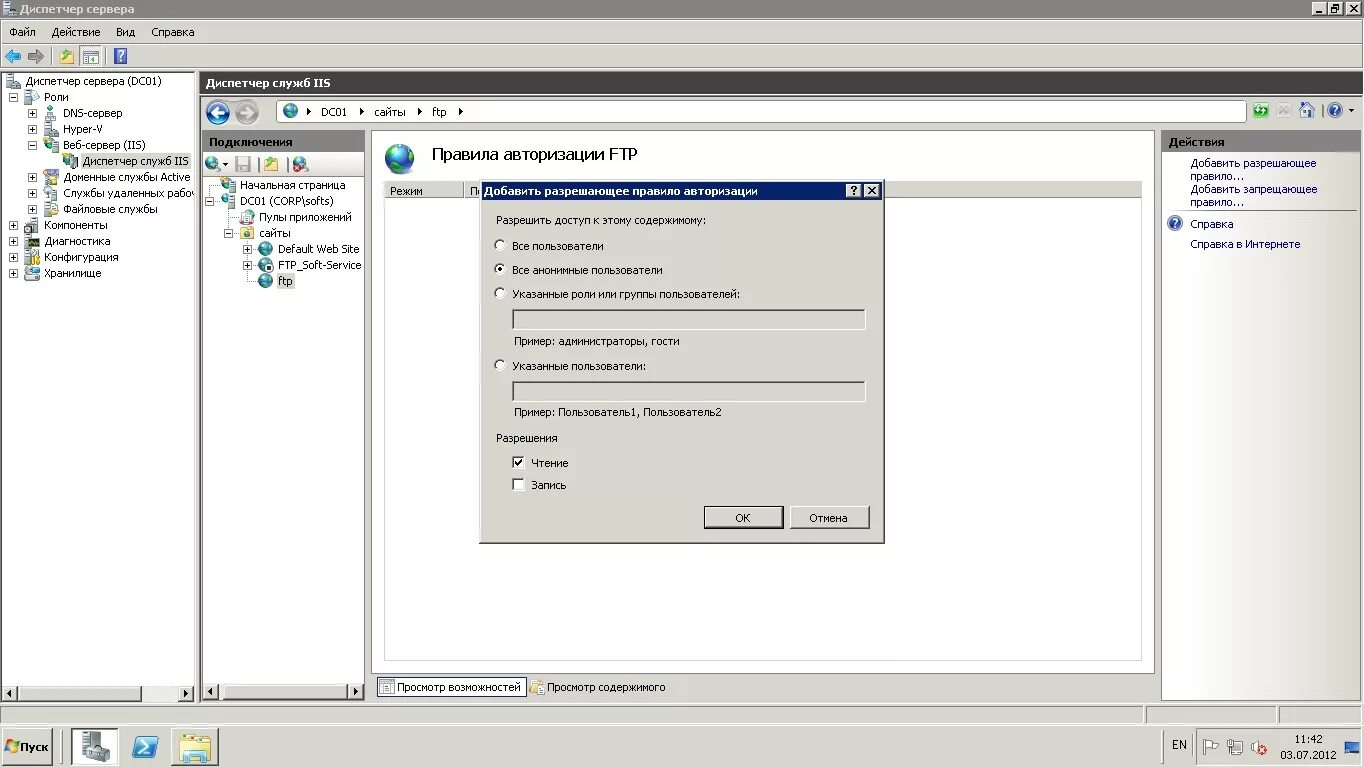Click the Action Center flag tray icon
This screenshot has width=1364, height=768.
pyautogui.click(x=1210, y=746)
